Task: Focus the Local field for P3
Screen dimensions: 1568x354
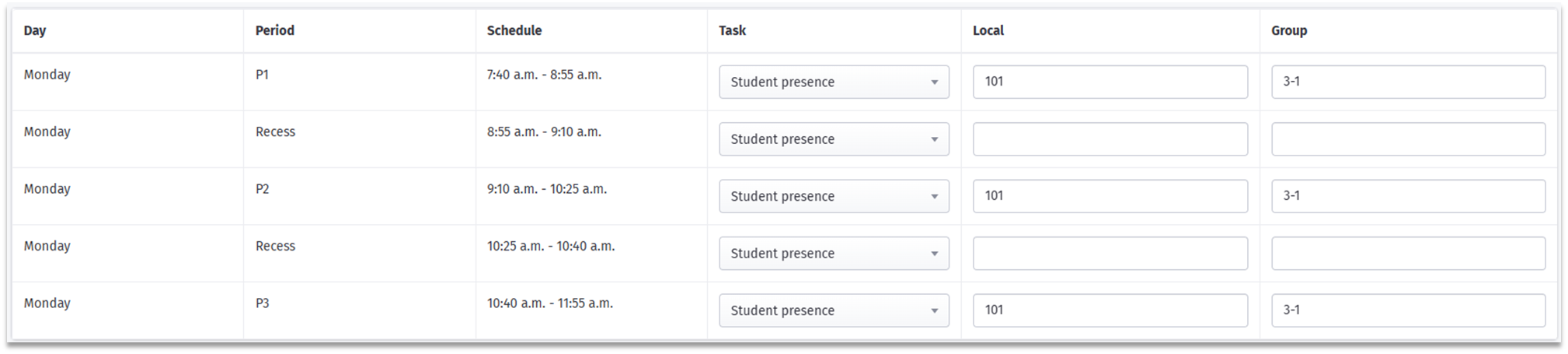Action: tap(1110, 310)
